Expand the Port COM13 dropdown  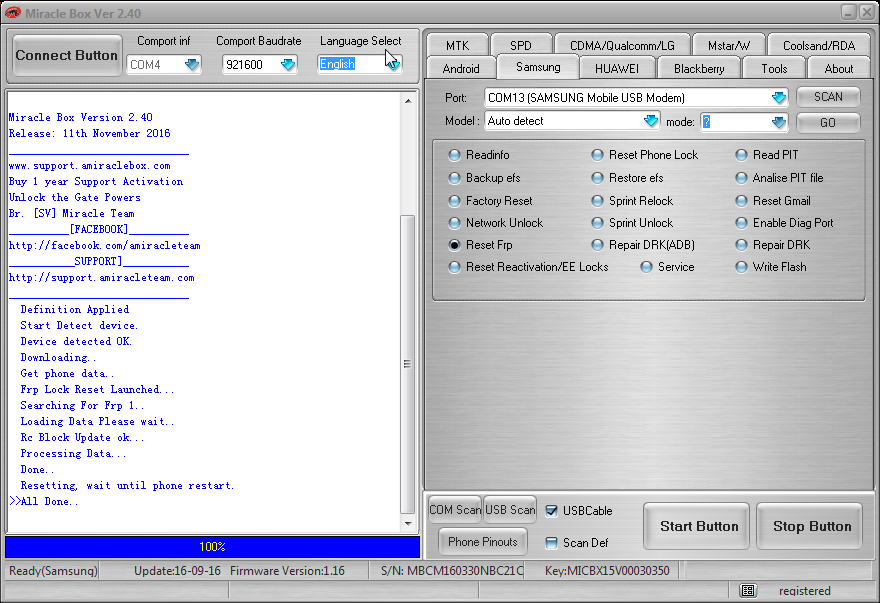click(x=778, y=98)
